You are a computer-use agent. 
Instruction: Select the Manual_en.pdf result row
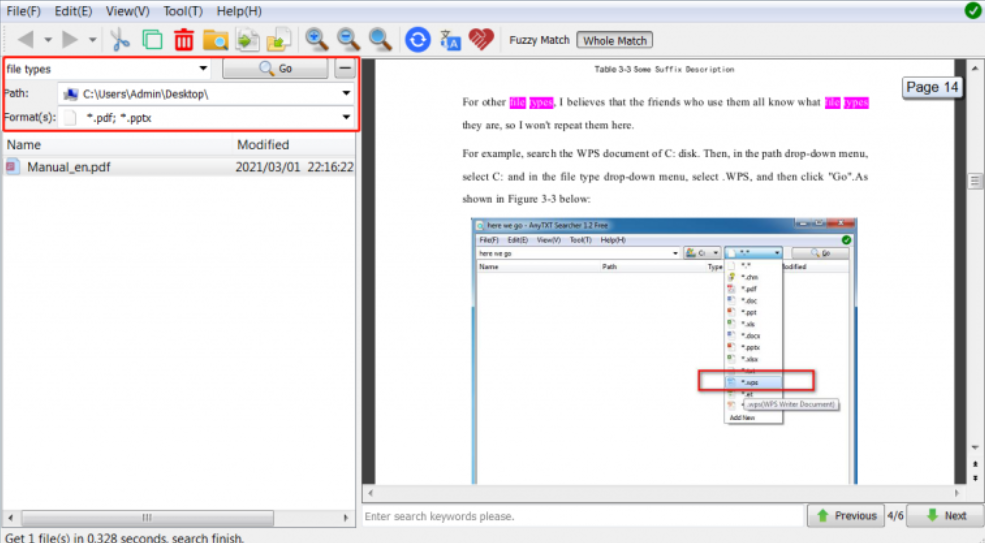pos(179,167)
